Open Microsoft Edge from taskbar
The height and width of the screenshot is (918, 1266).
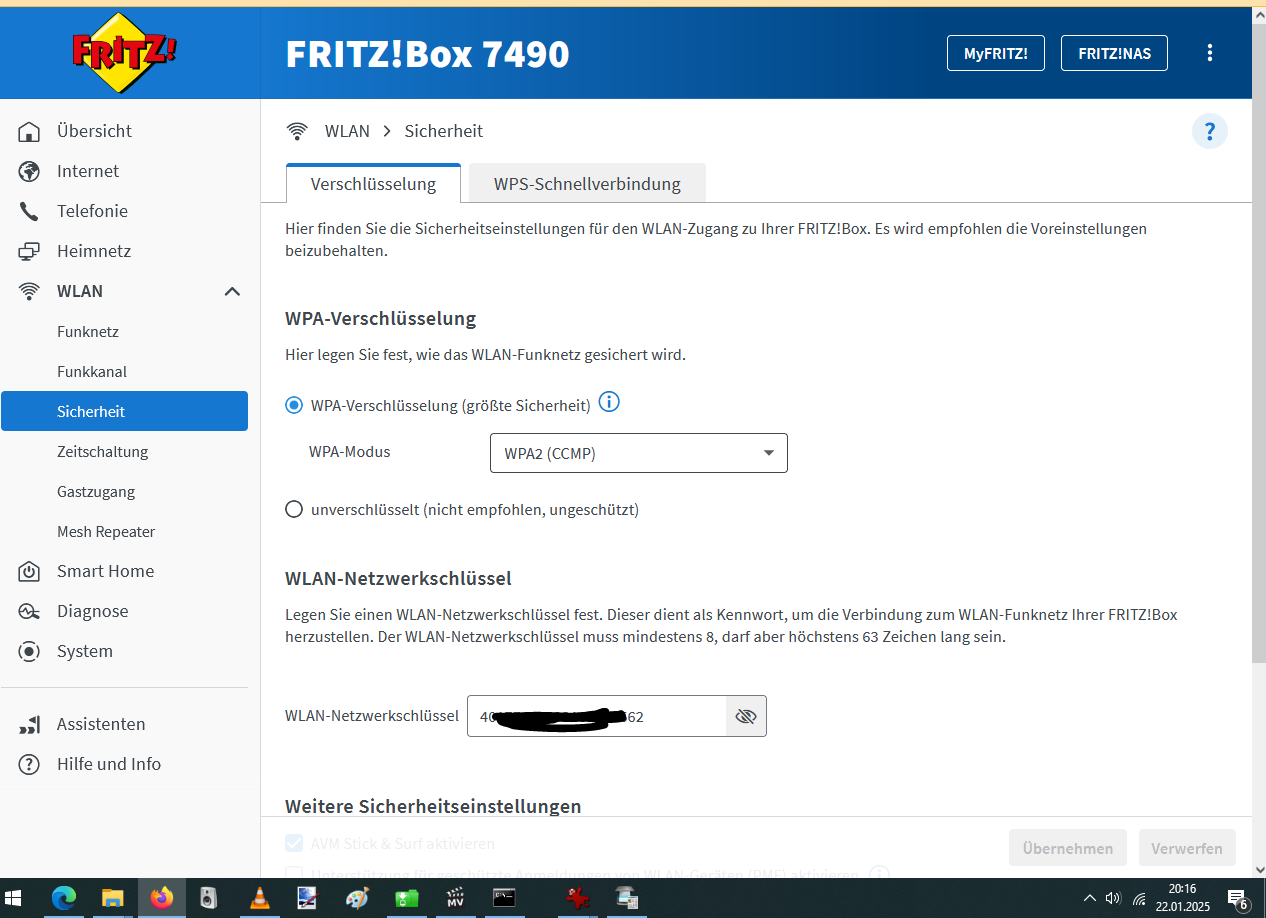tap(64, 898)
